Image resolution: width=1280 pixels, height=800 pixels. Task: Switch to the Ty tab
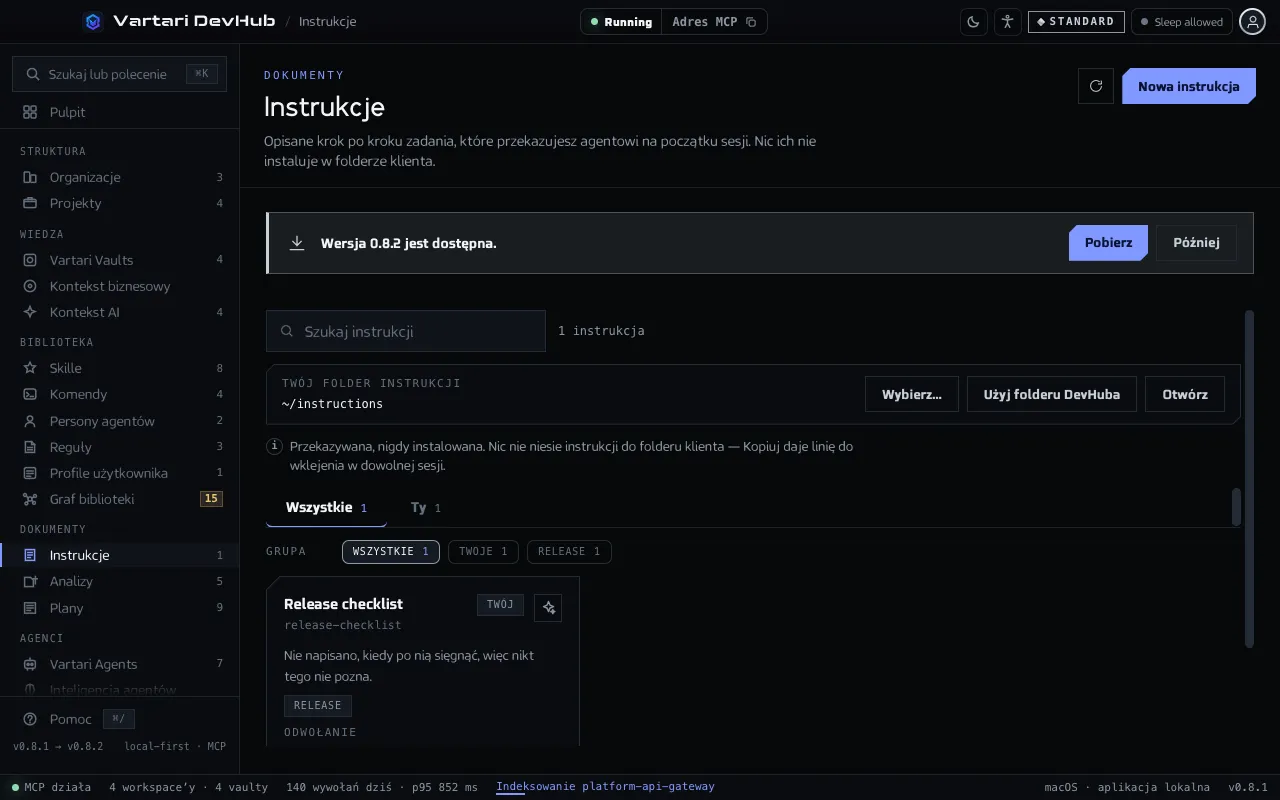(425, 508)
